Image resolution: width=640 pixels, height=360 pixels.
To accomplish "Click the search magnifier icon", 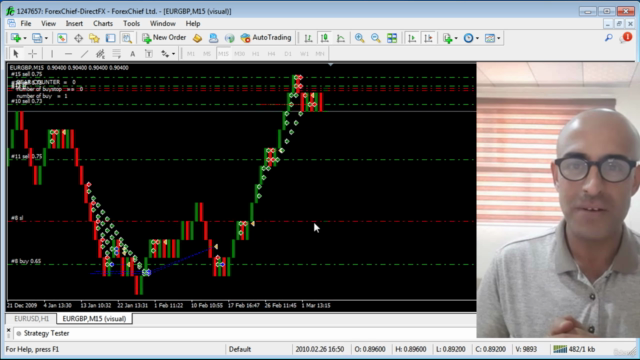I will (x=609, y=38).
